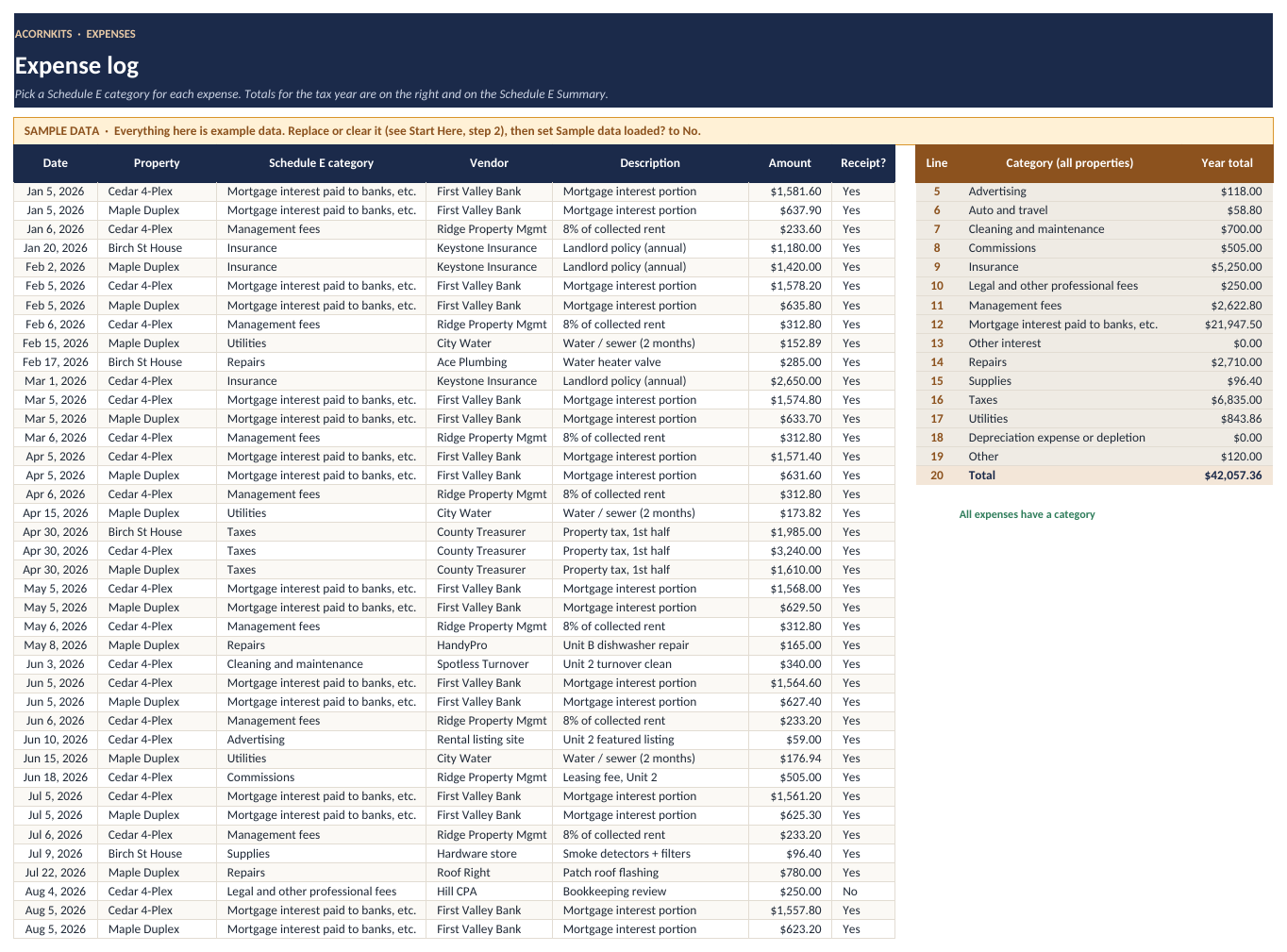
Task: Select the Auto and travel summary row
Action: coord(1095,210)
